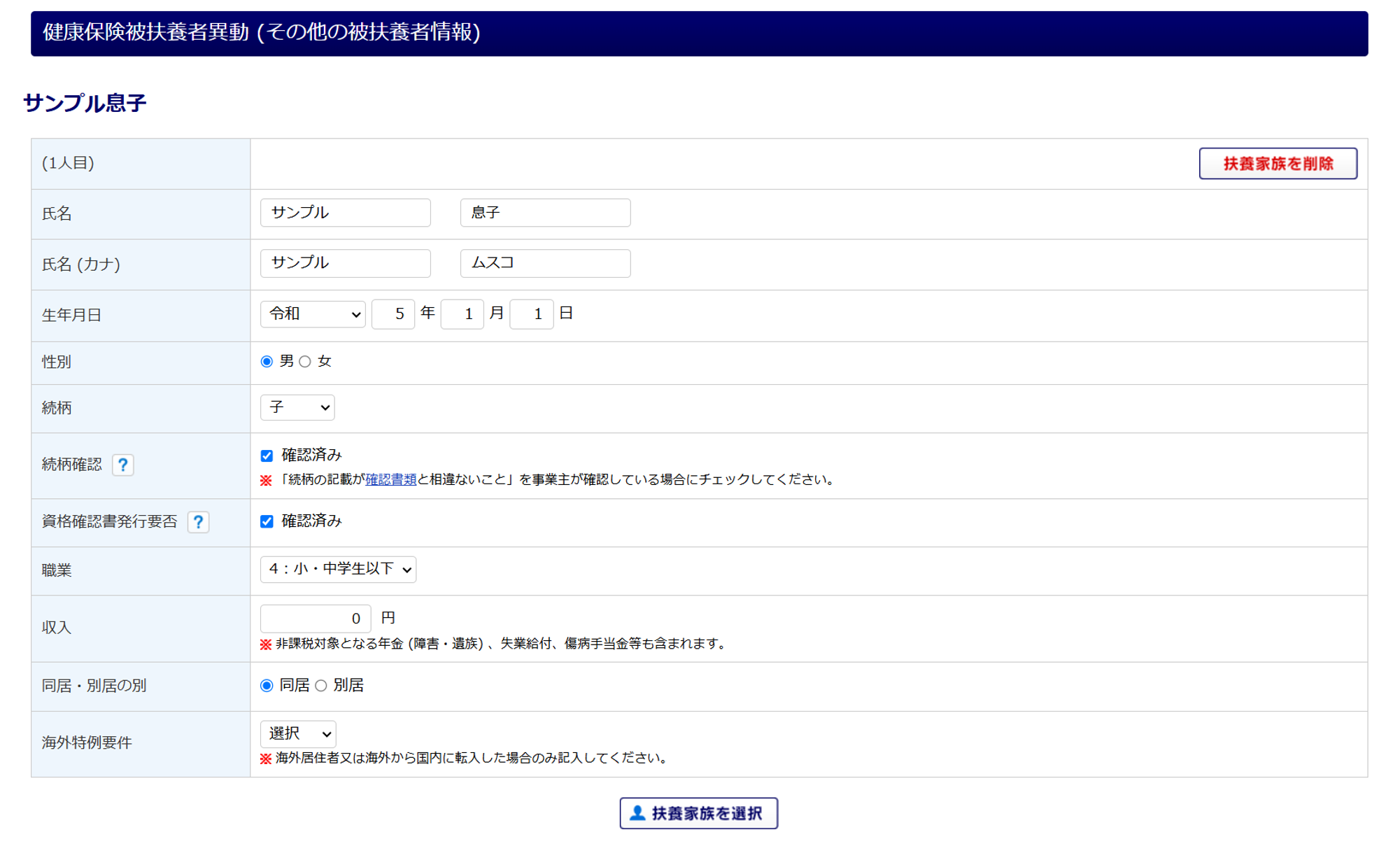This screenshot has height=853, width=1400.
Task: Focus the family name field containing サンプル
Action: point(346,213)
